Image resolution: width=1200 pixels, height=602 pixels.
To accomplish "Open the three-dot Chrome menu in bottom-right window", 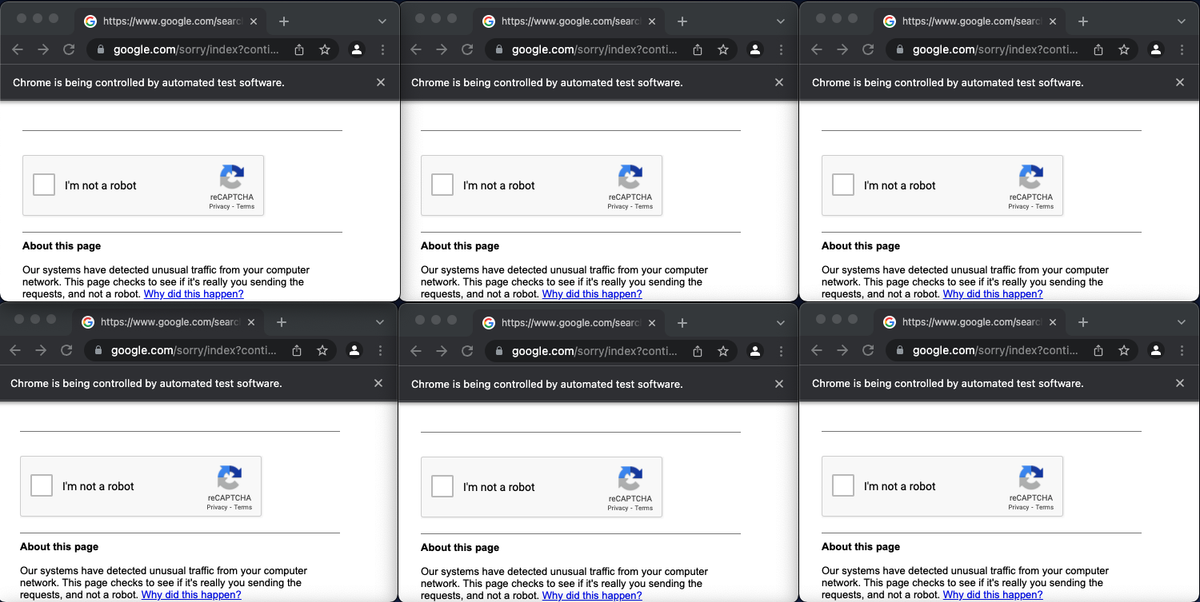I will click(x=1182, y=350).
